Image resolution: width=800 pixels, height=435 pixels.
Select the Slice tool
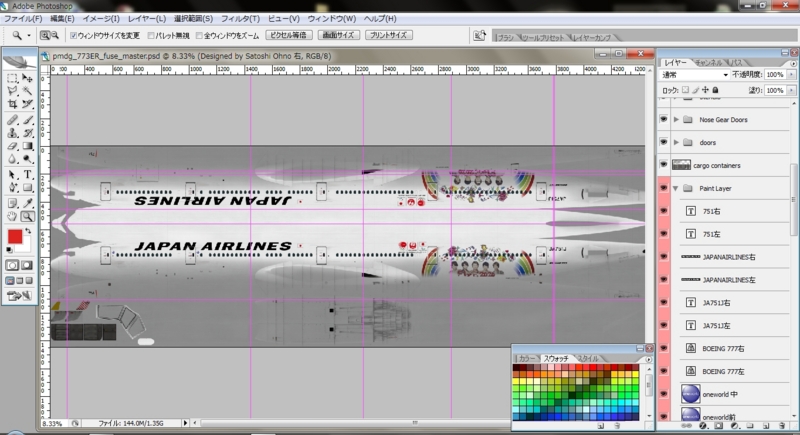[x=28, y=104]
